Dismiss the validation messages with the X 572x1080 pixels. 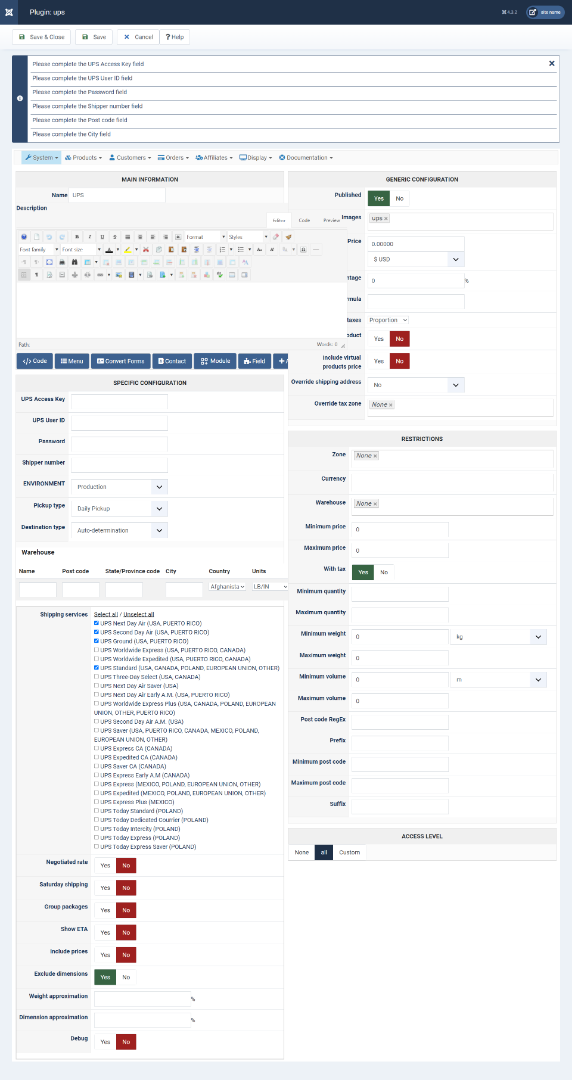click(x=551, y=63)
